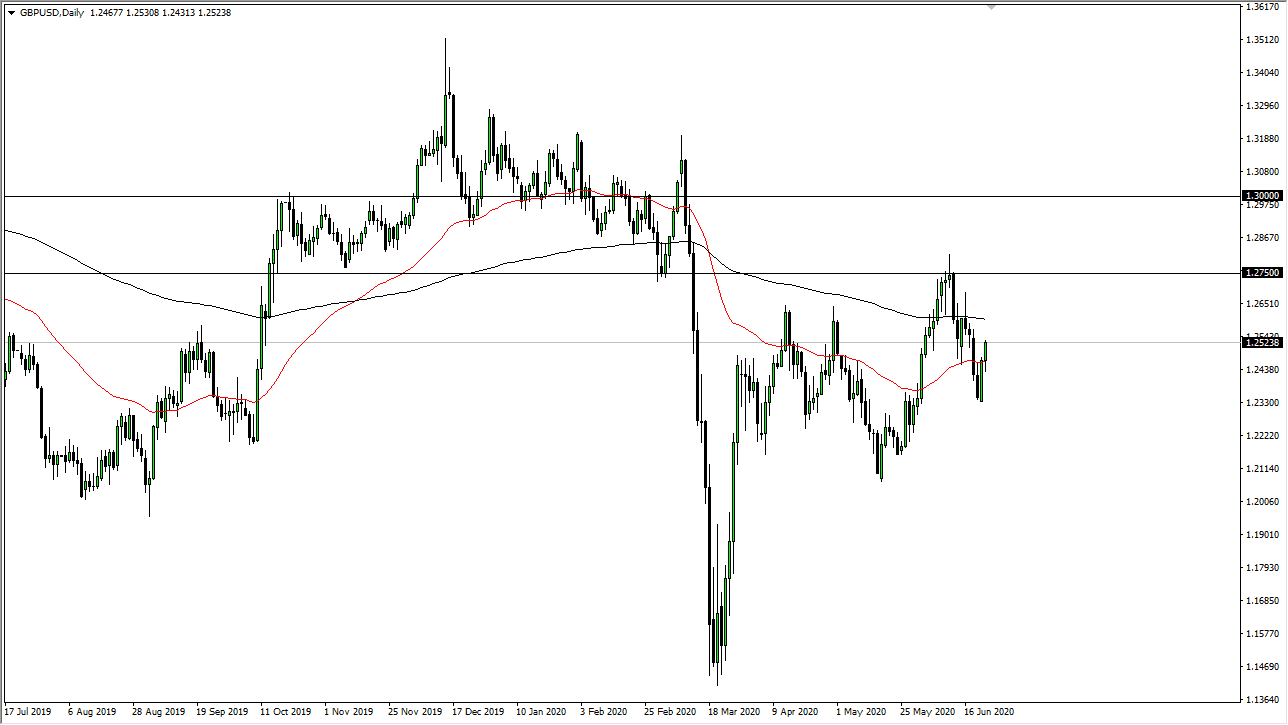Screen dimensions: 1288x725
Task: Click the 1.22220 price scale value
Action: (1263, 436)
